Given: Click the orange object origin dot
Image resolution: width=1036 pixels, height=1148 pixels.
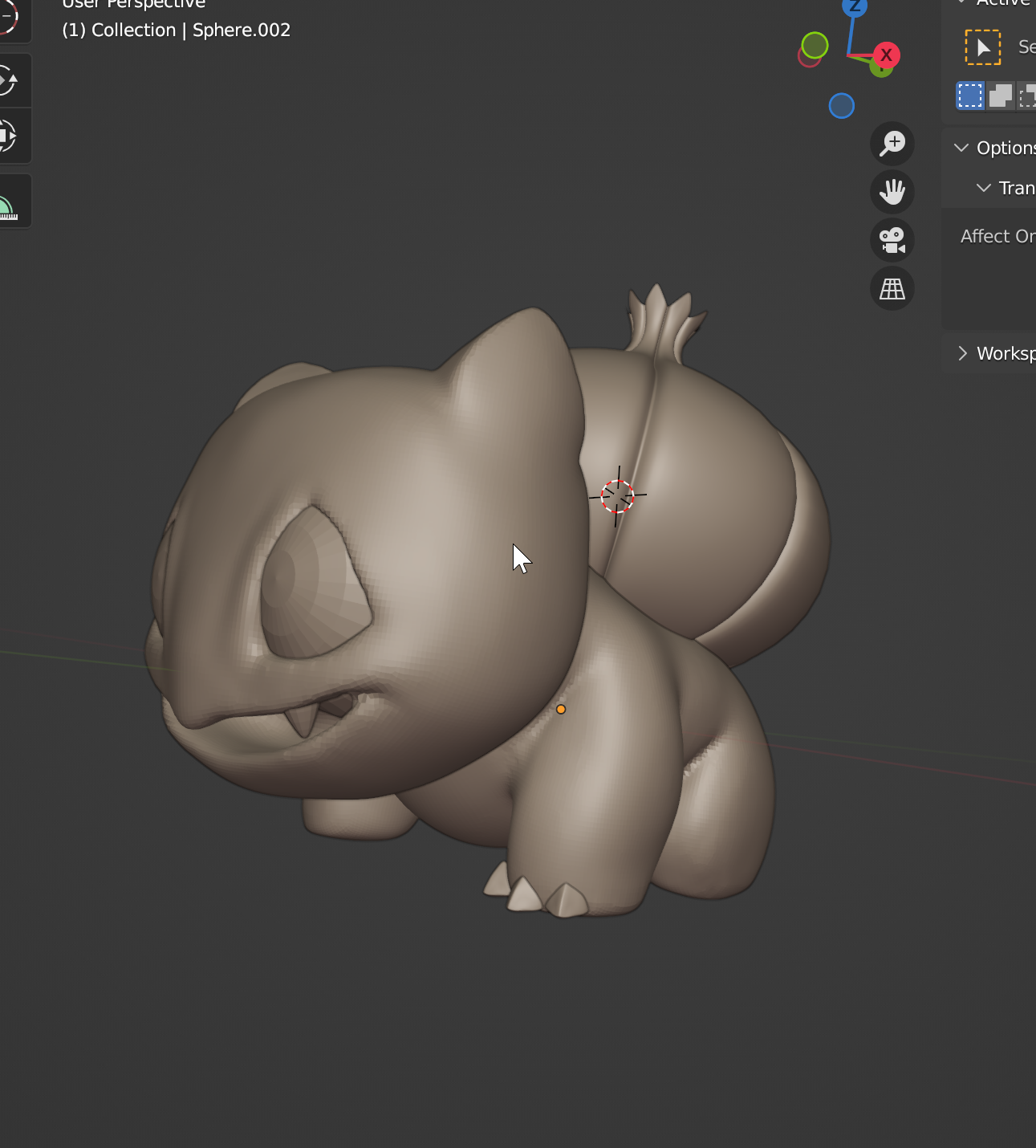Looking at the screenshot, I should coord(561,709).
